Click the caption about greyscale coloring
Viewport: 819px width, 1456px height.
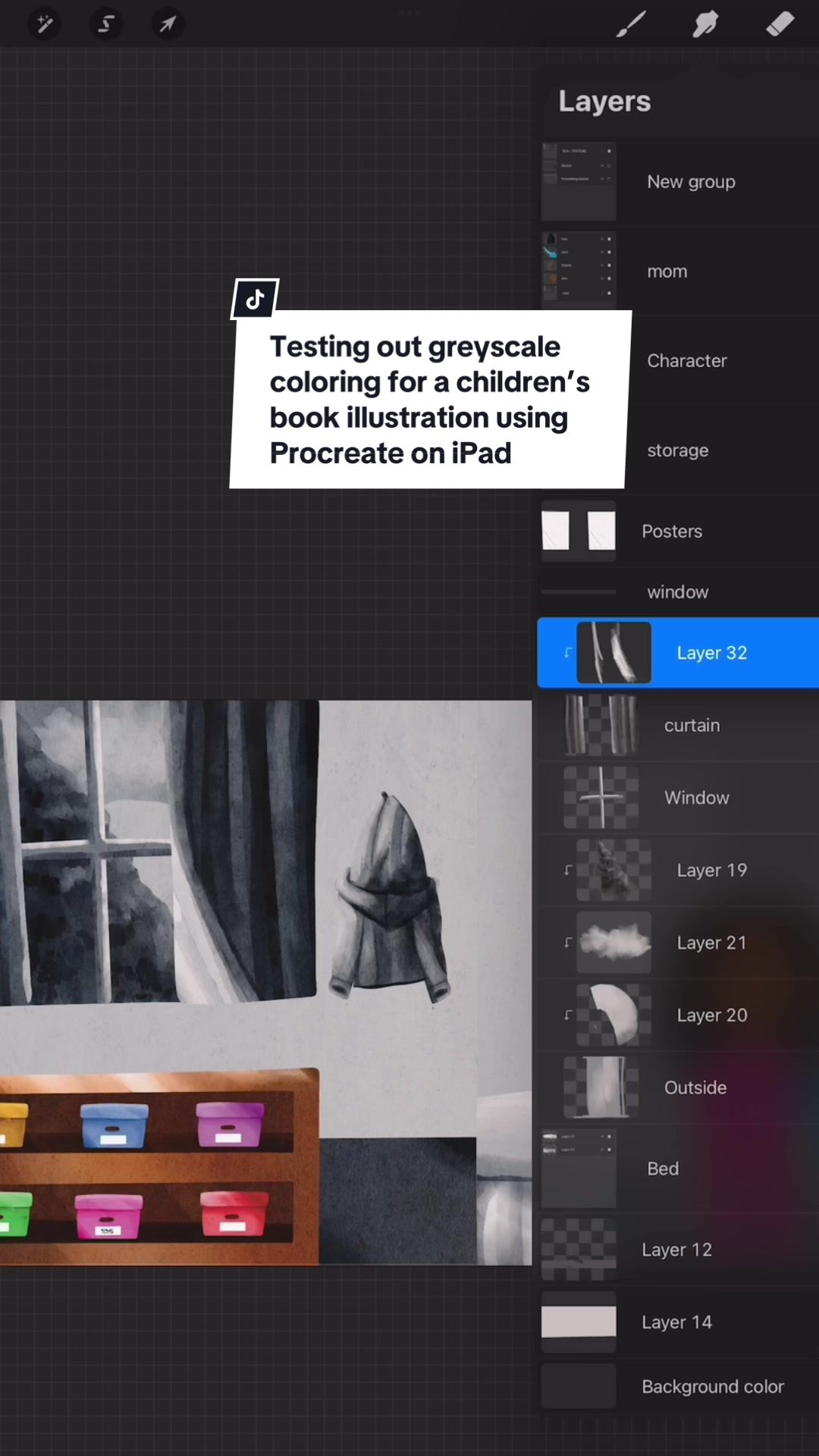tap(430, 400)
